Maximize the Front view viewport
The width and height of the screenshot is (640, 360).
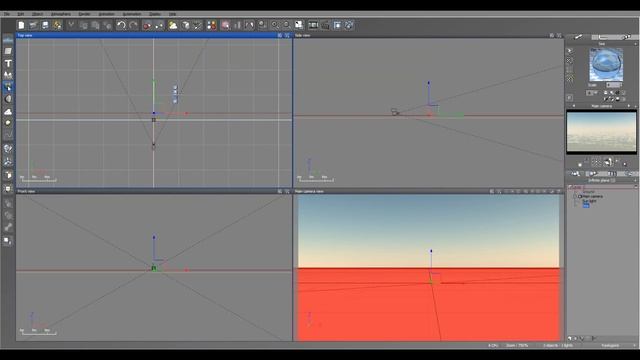pyautogui.click(x=287, y=191)
